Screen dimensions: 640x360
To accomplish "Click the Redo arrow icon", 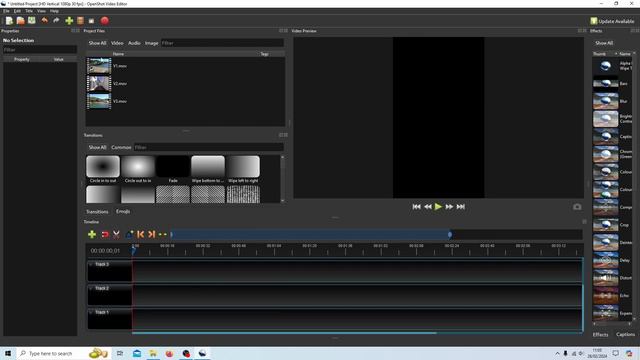I will pos(56,20).
